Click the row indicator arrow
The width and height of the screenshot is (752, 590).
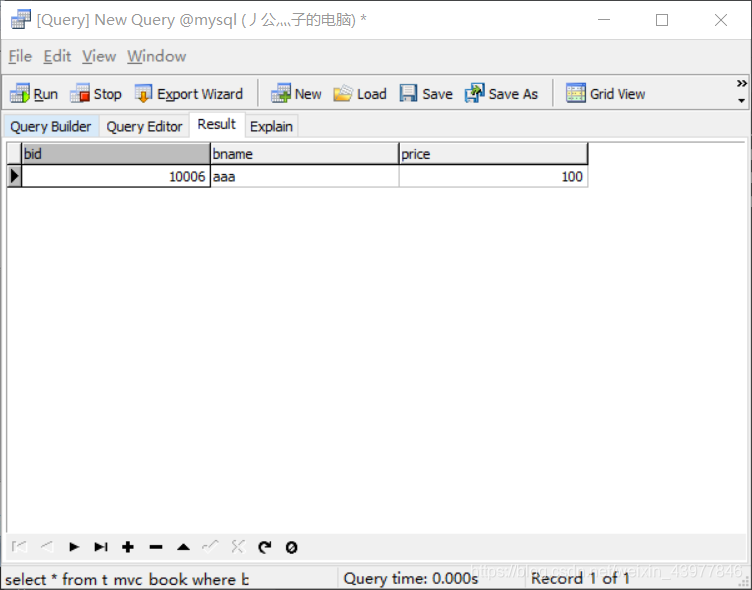click(x=14, y=177)
